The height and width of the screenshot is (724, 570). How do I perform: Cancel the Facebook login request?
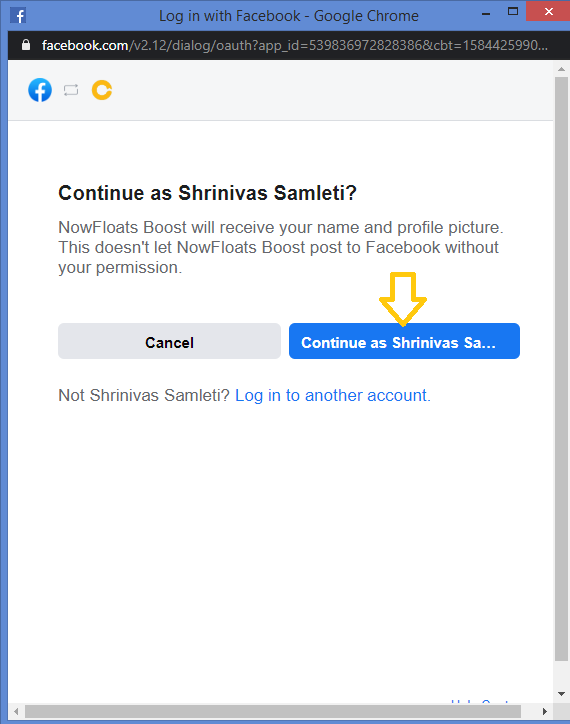coord(170,341)
